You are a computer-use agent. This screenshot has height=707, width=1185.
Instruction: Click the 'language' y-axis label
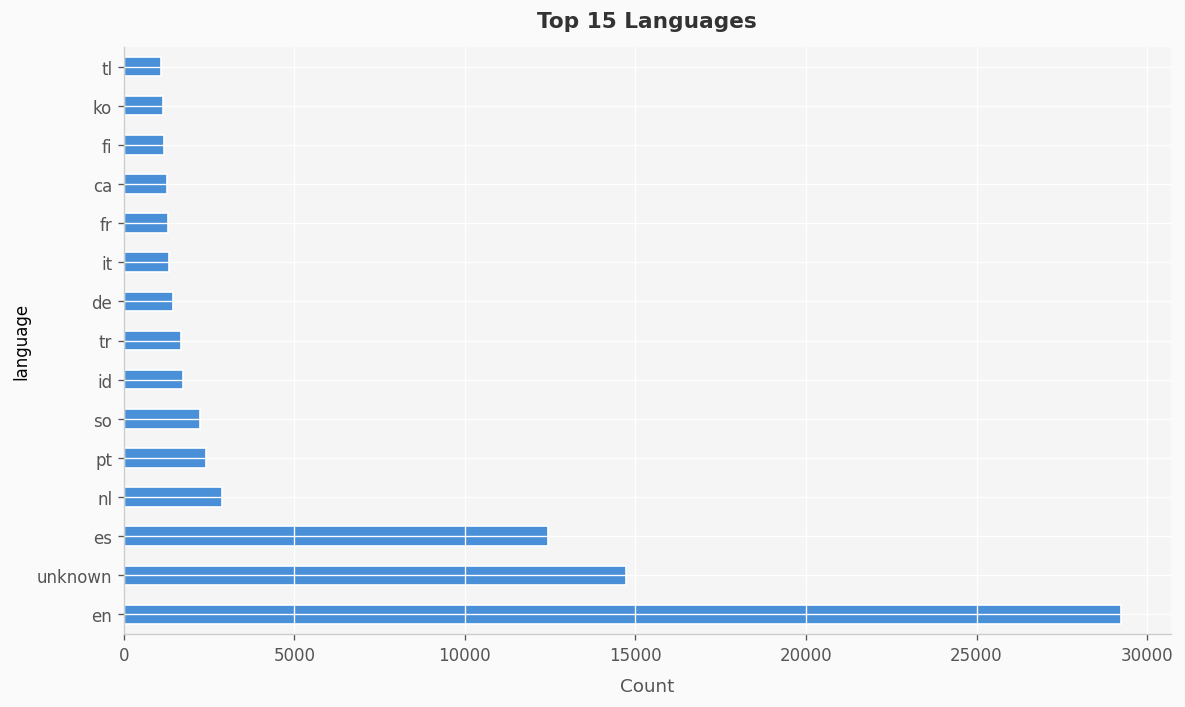click(22, 343)
